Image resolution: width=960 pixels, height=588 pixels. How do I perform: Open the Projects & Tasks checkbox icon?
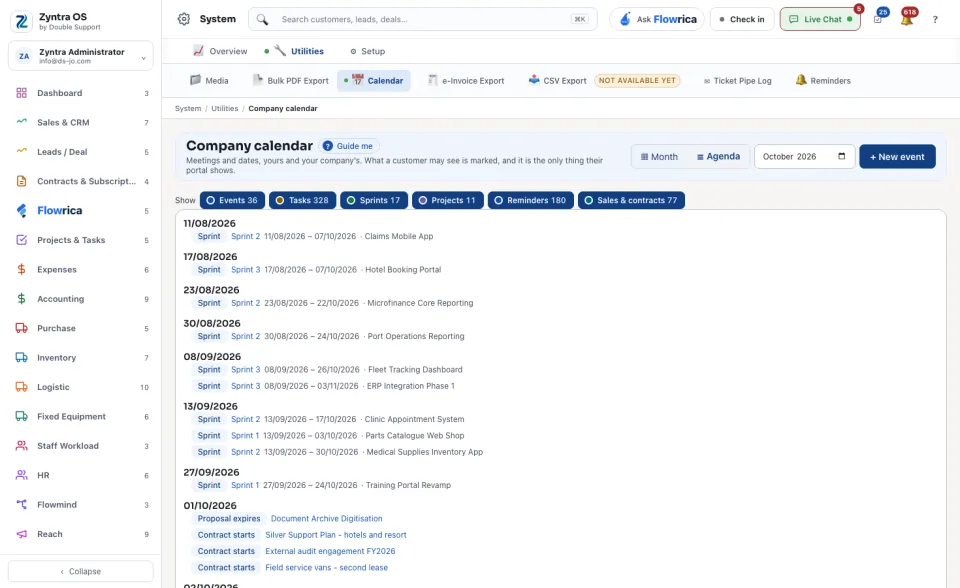(21, 240)
